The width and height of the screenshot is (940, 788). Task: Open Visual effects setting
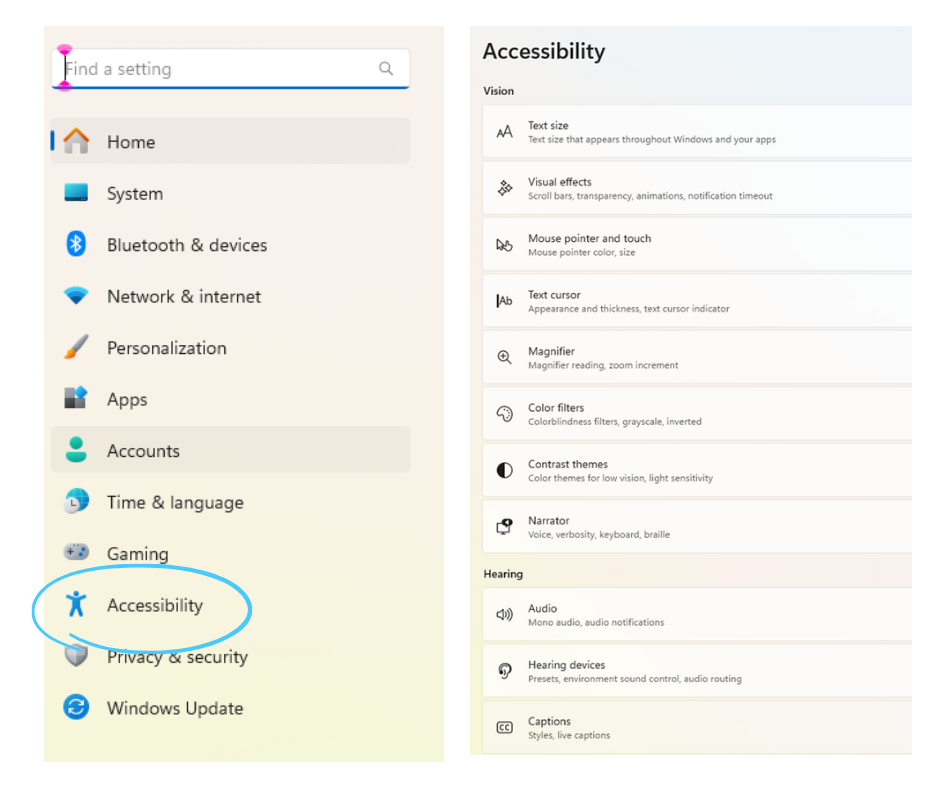pos(697,188)
